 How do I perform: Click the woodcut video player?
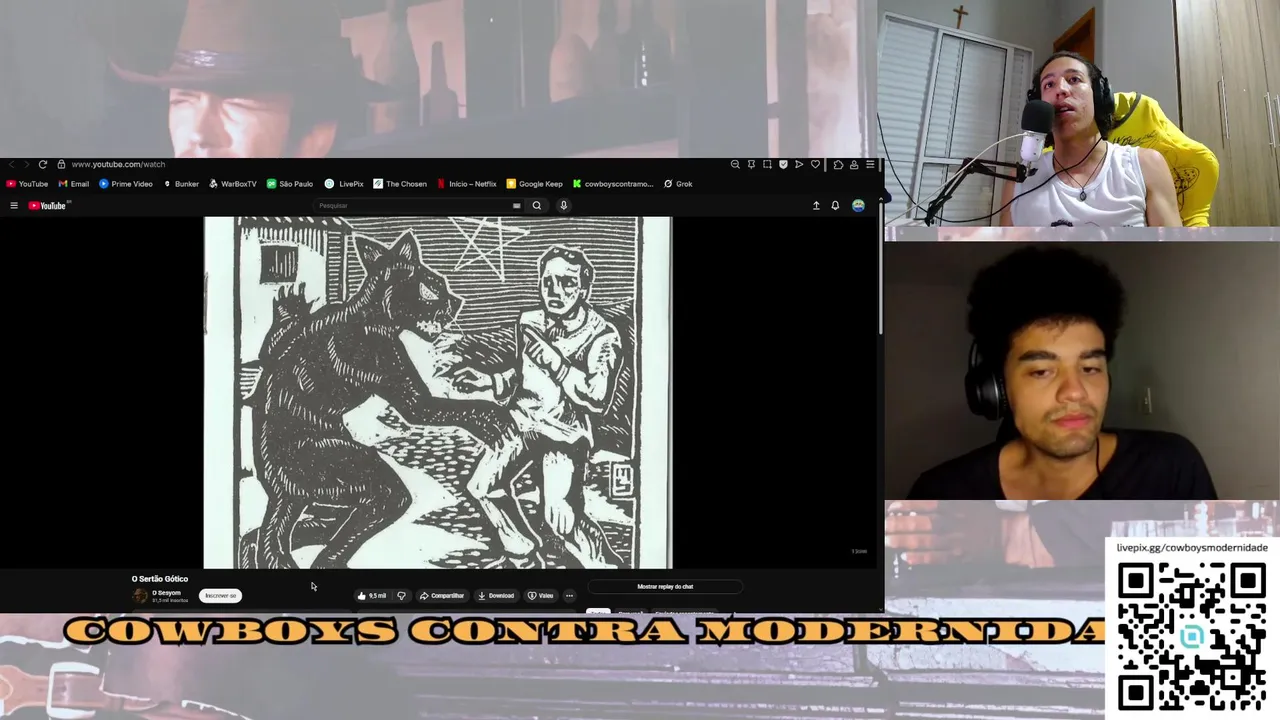(438, 392)
